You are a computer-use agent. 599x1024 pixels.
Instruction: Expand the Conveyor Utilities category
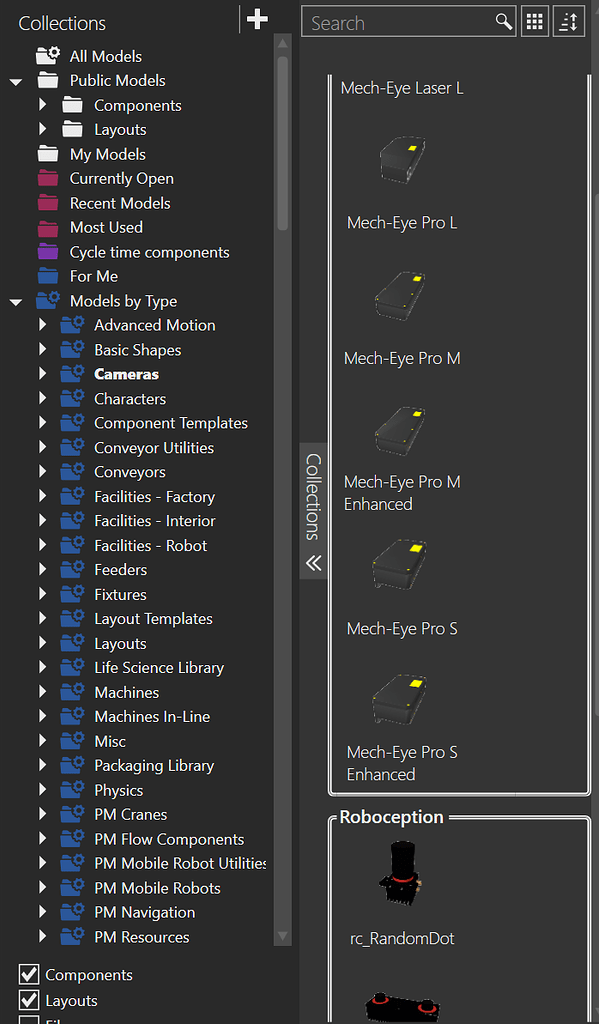point(42,447)
